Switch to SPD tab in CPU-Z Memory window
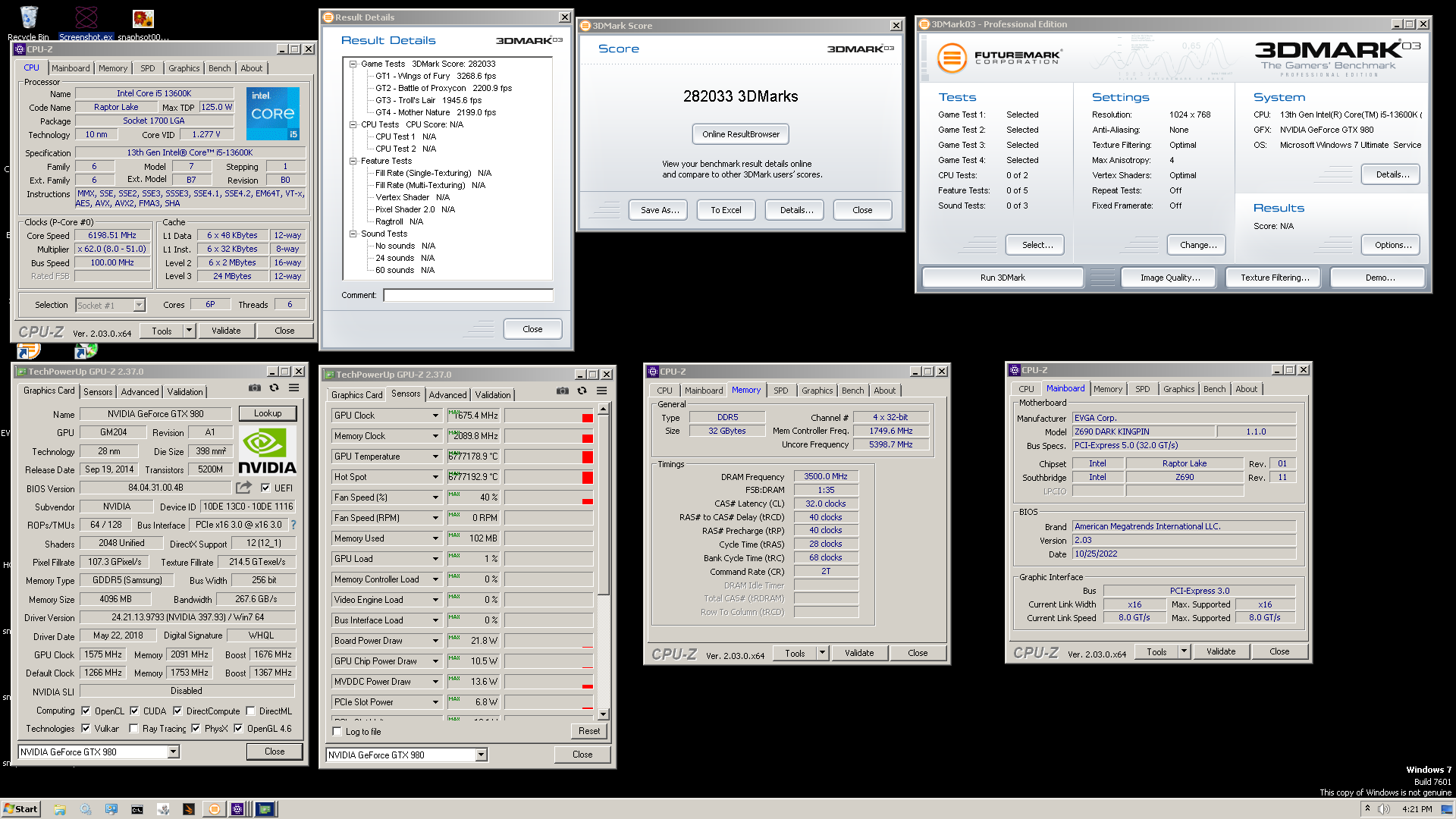 click(x=780, y=391)
